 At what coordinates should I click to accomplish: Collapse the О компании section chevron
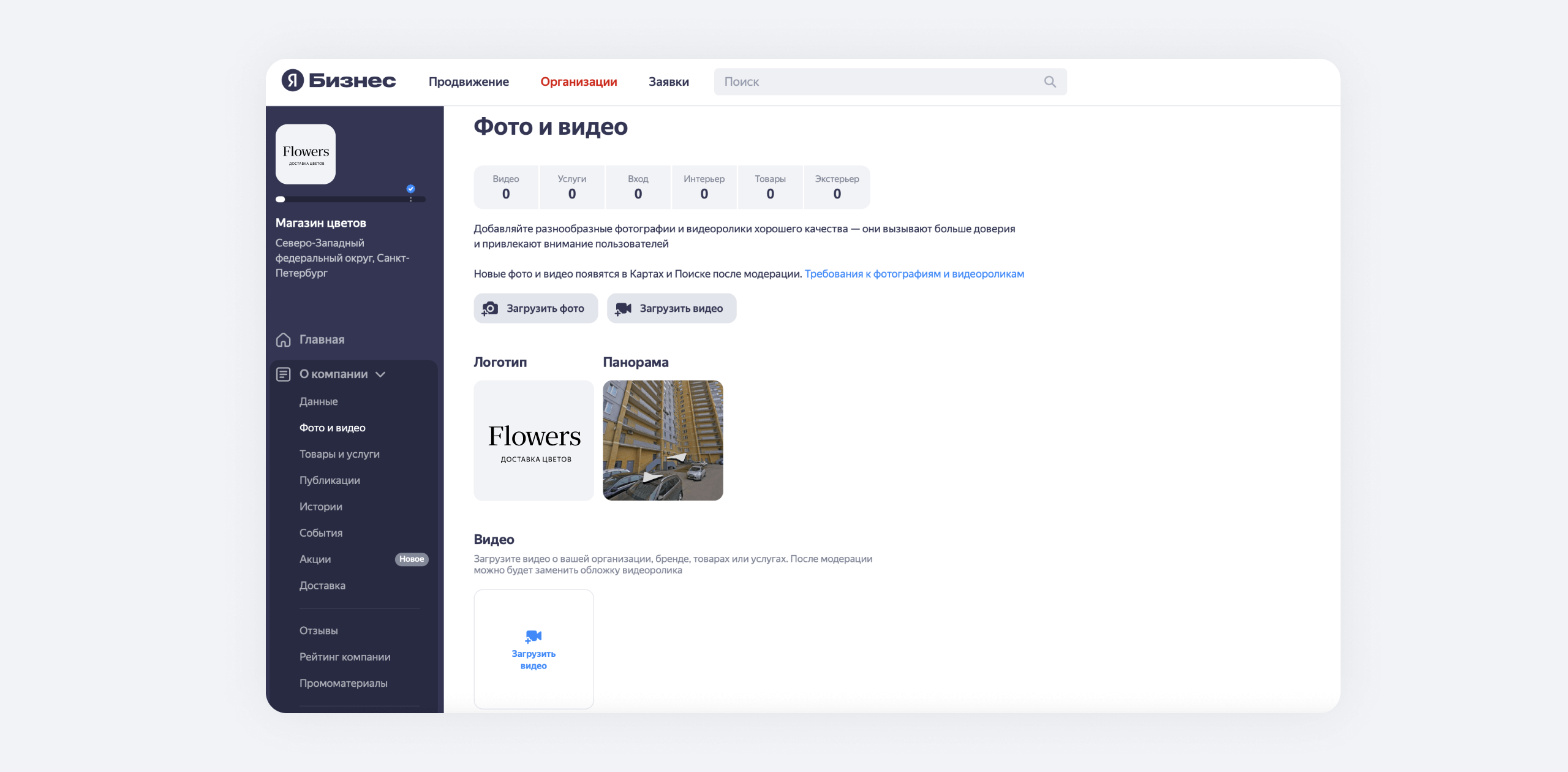pos(380,374)
